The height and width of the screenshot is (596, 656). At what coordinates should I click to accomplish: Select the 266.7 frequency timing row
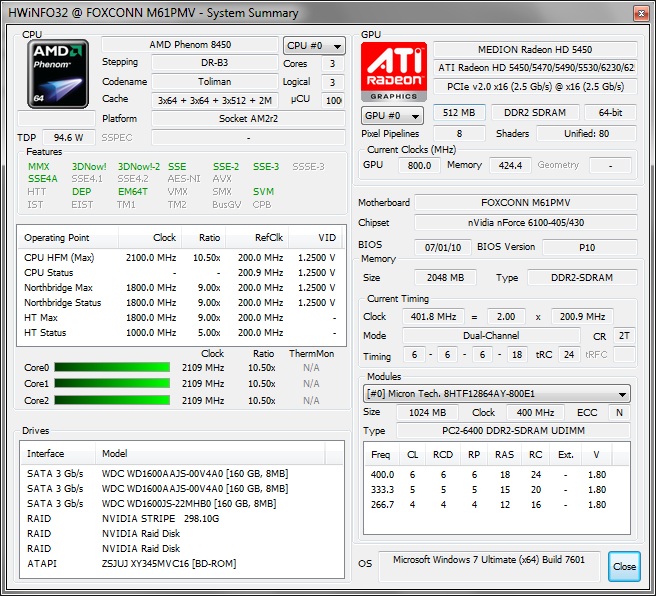[496, 504]
